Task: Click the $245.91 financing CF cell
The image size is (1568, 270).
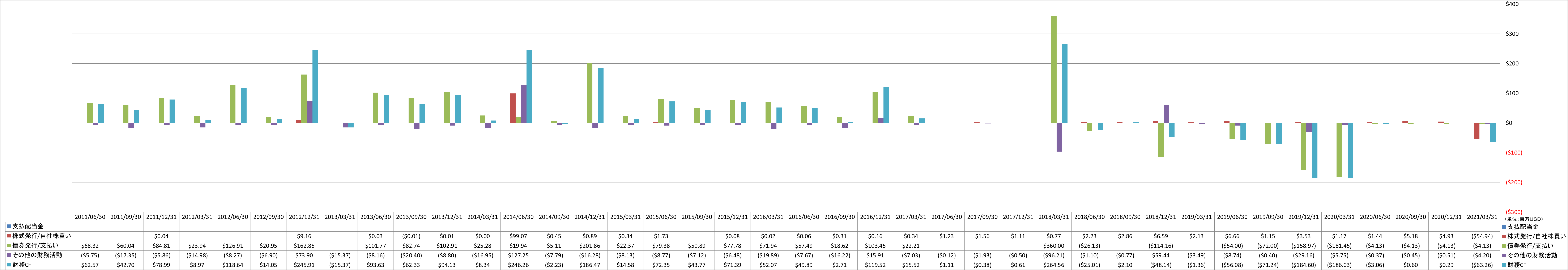Action: pos(304,265)
